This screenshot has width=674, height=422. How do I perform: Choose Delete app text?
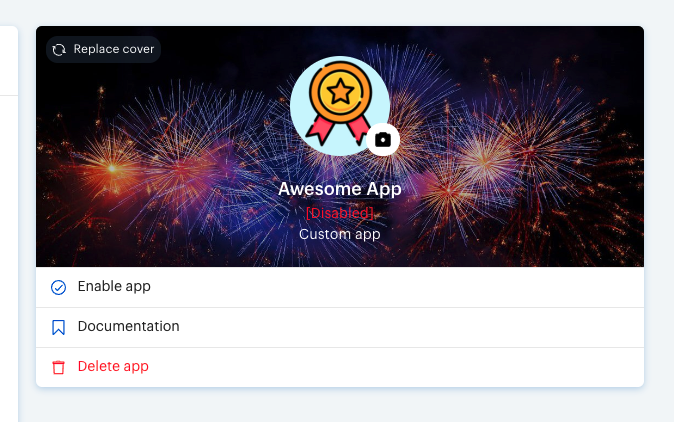[x=113, y=366]
